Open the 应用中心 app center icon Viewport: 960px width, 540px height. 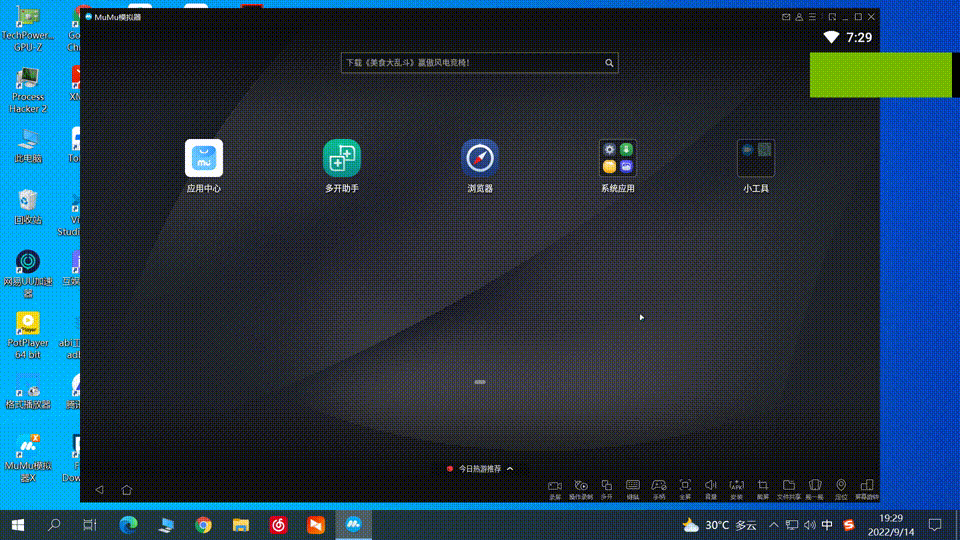204,158
